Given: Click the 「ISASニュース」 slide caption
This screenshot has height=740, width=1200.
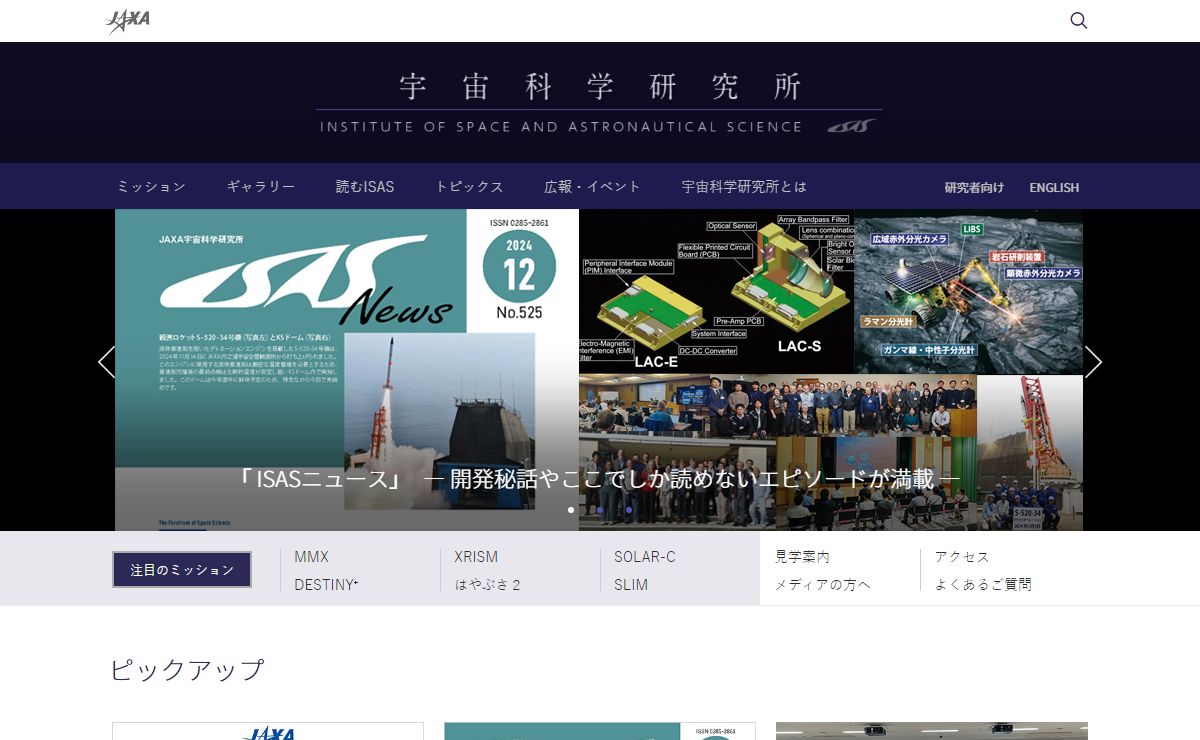Looking at the screenshot, I should click(599, 479).
